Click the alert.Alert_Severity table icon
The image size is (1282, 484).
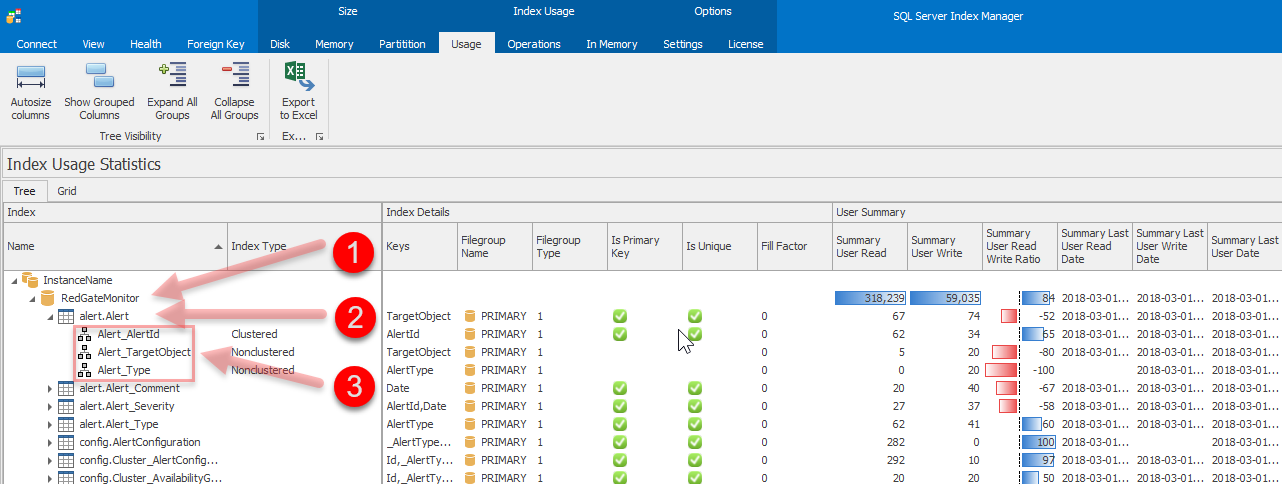tap(66, 406)
